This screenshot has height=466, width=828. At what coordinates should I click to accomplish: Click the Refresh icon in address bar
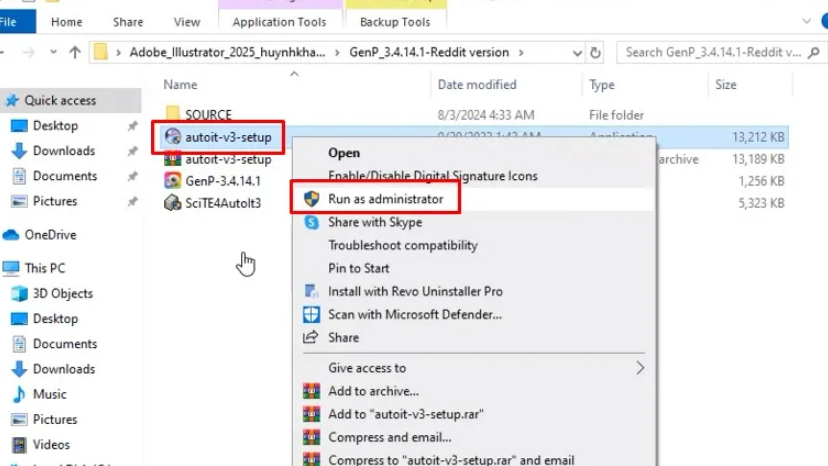tap(596, 52)
